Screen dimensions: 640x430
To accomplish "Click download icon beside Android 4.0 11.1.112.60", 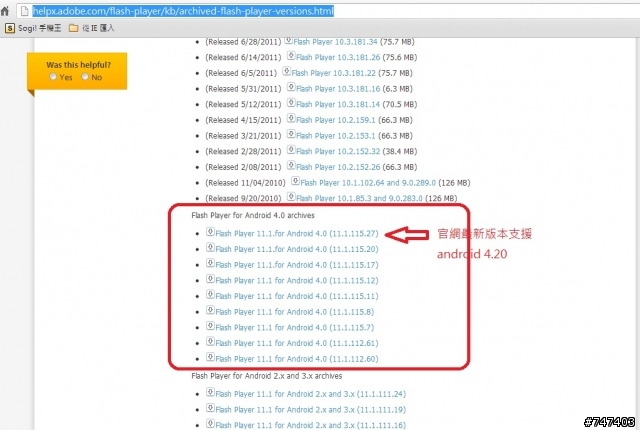I will coord(210,357).
